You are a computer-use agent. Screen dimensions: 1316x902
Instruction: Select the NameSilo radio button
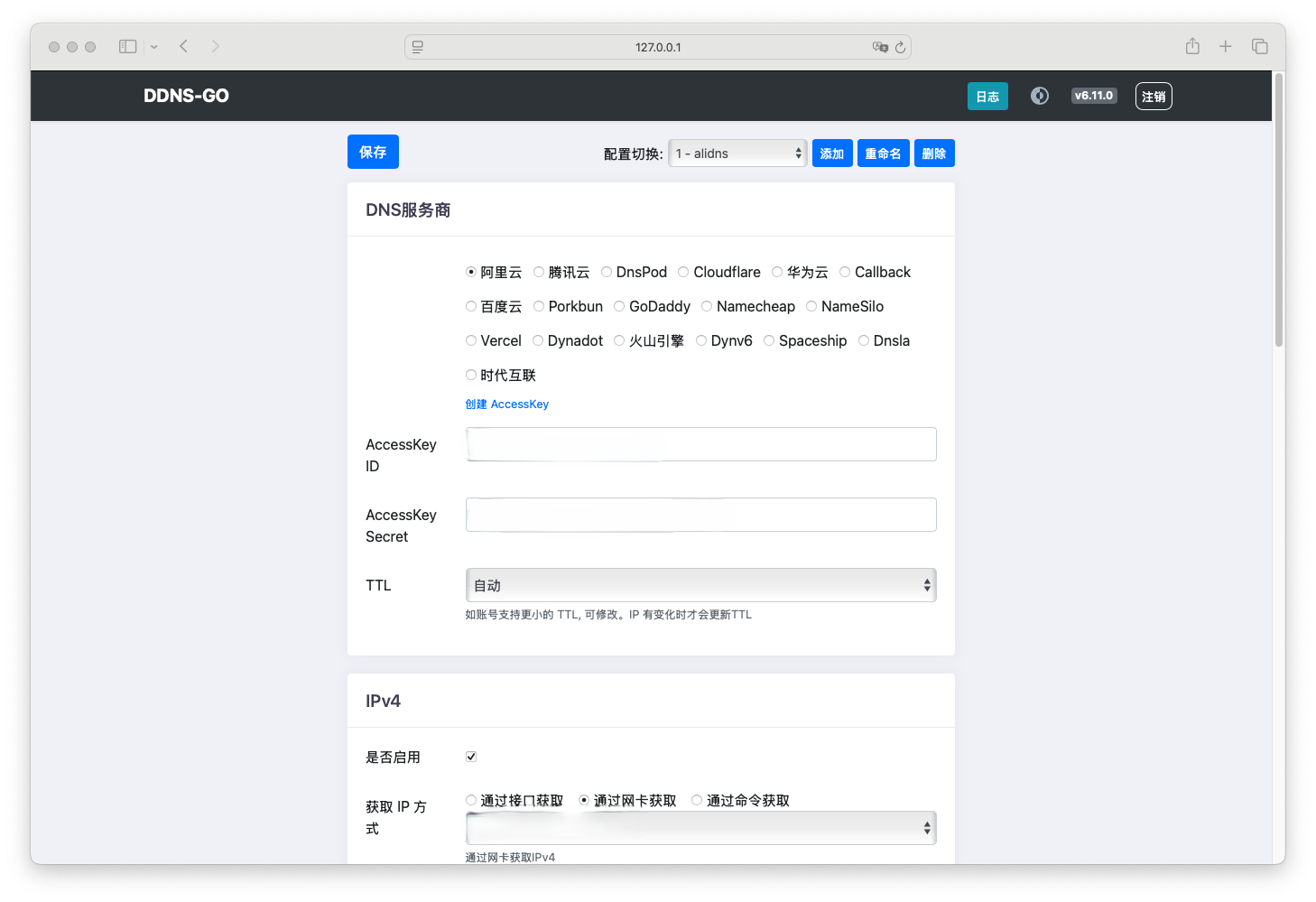click(811, 306)
